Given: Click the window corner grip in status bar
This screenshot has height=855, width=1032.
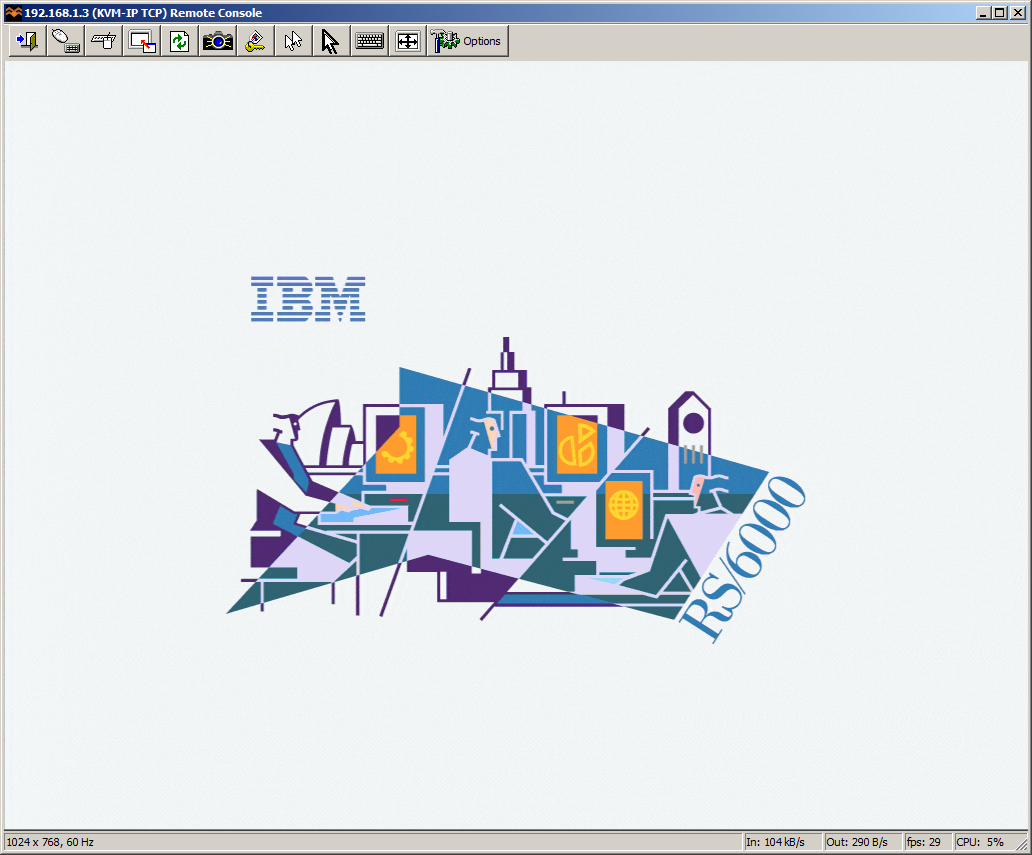Looking at the screenshot, I should [1022, 844].
